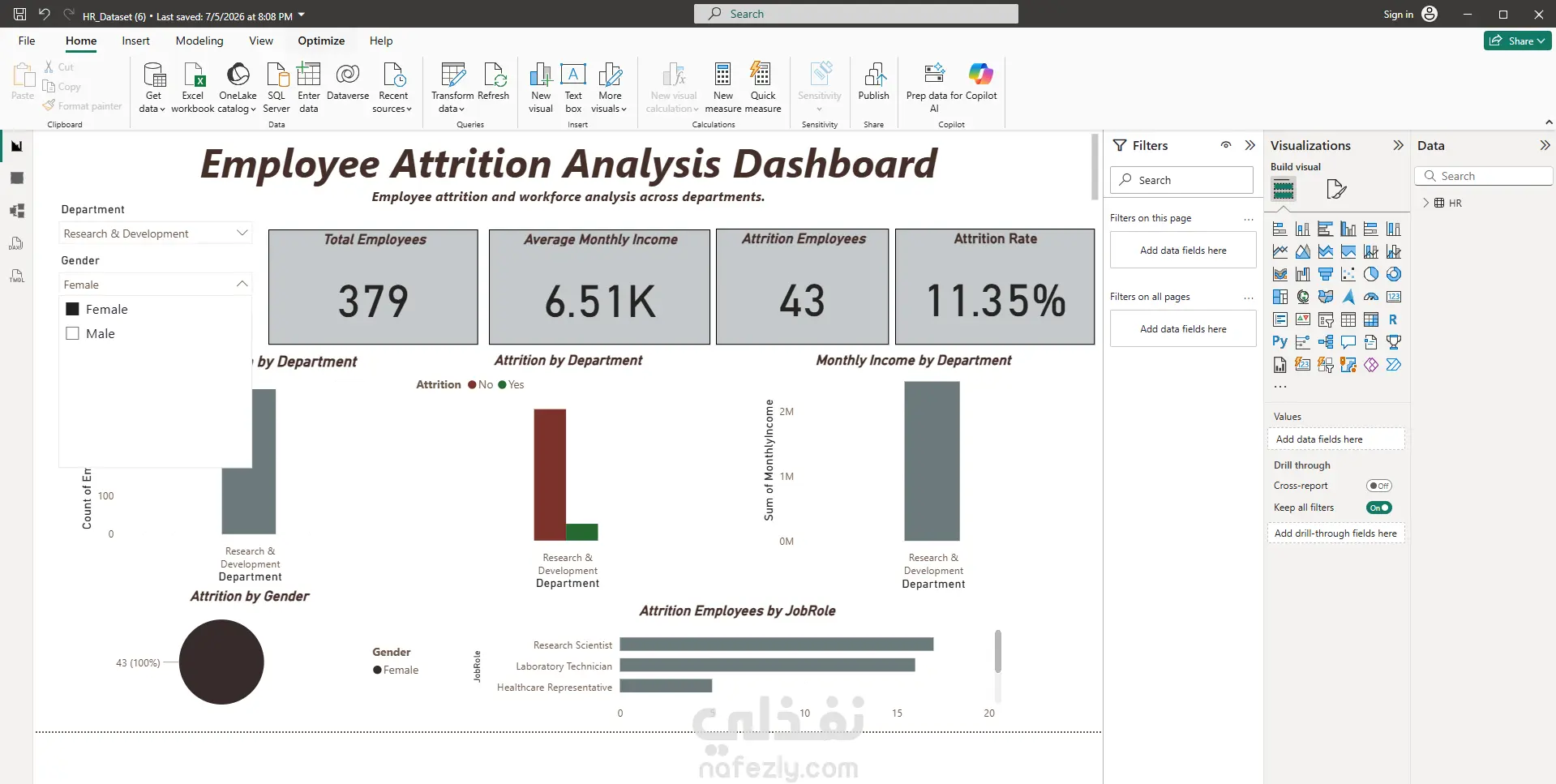Switch to the Optimize ribbon tab

[321, 41]
